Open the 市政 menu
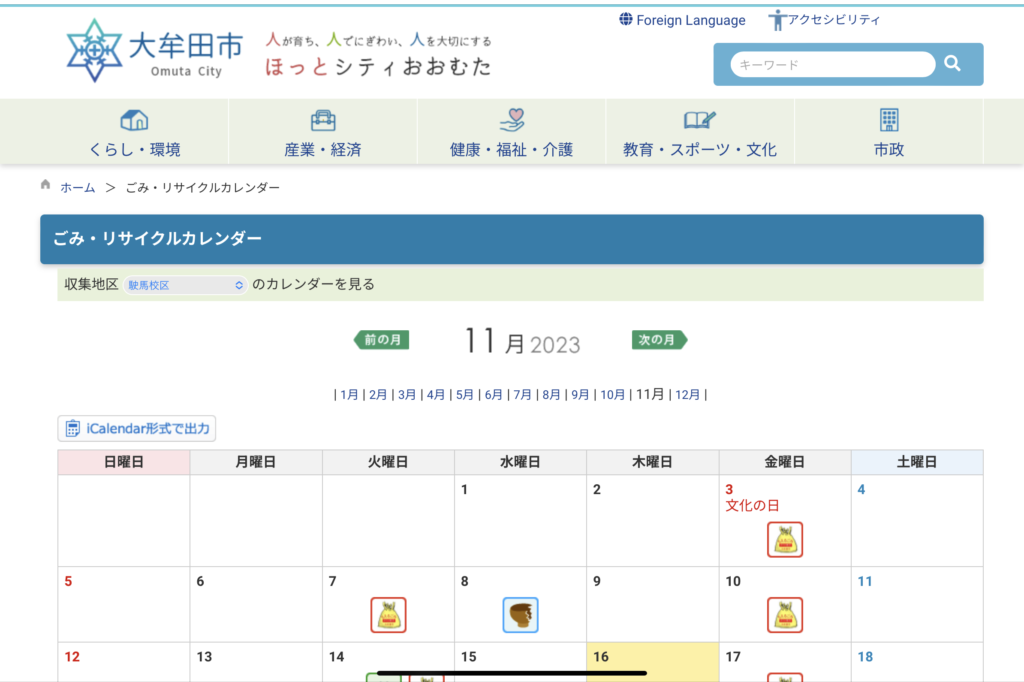This screenshot has width=1024, height=682. tap(888, 133)
